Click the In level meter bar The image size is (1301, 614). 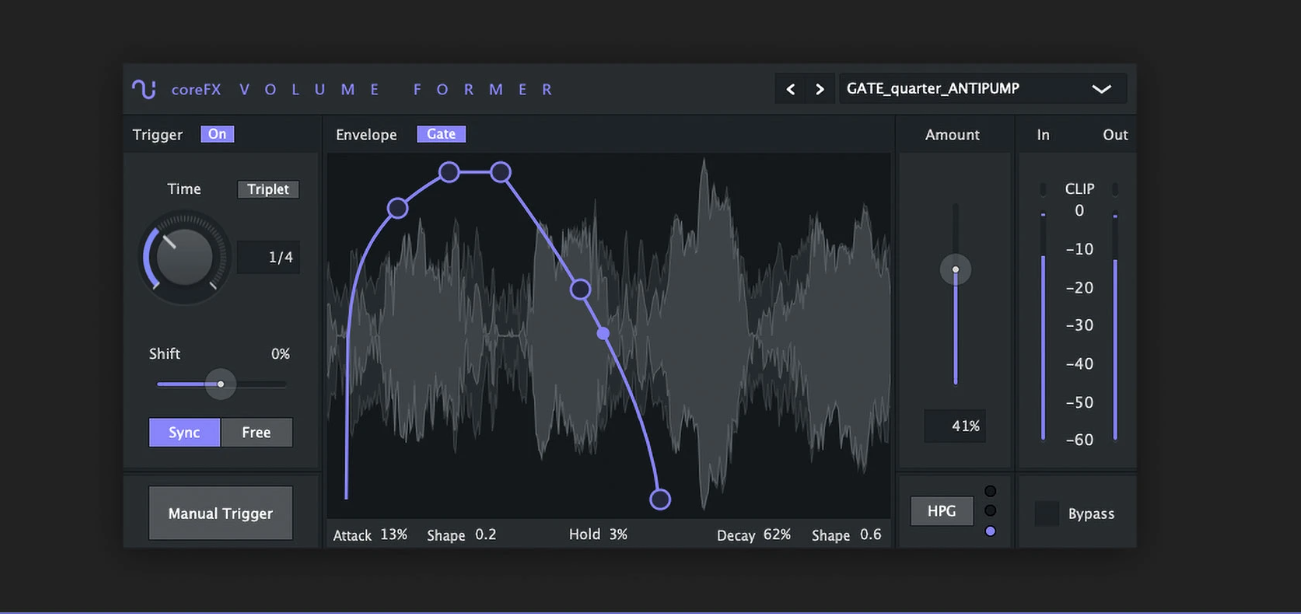[1043, 347]
